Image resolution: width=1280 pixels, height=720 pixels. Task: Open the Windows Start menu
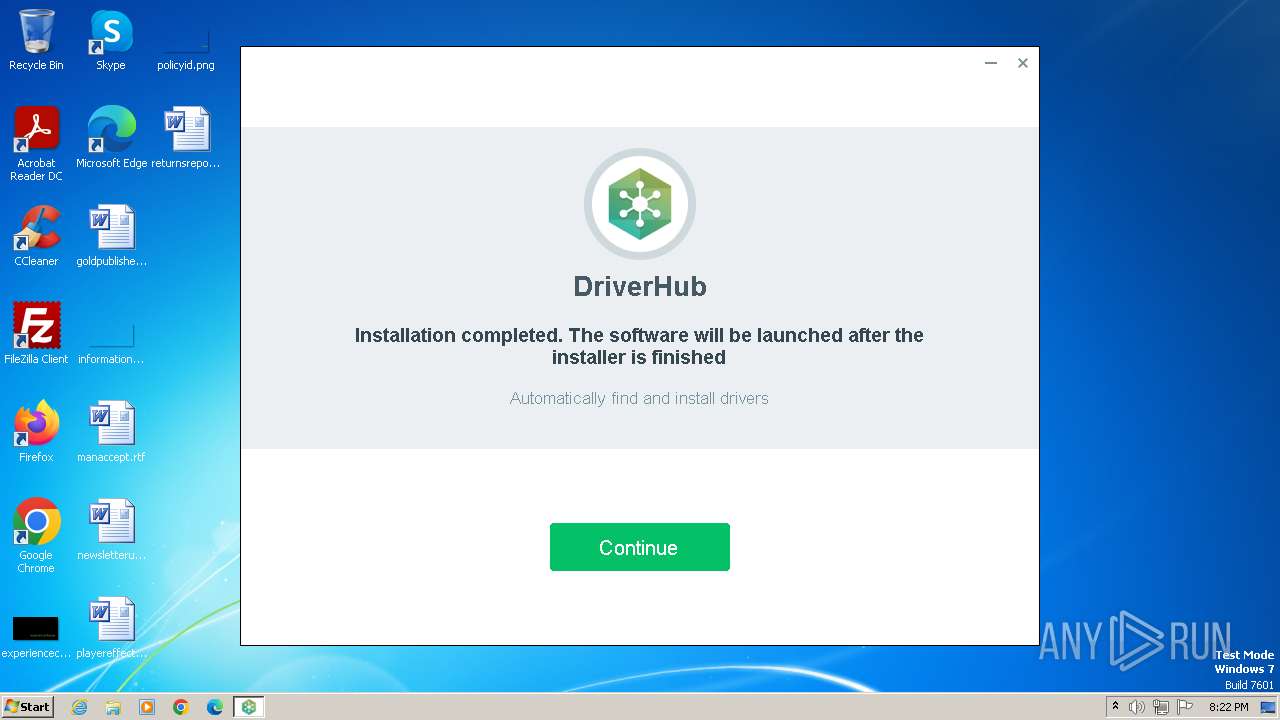28,706
